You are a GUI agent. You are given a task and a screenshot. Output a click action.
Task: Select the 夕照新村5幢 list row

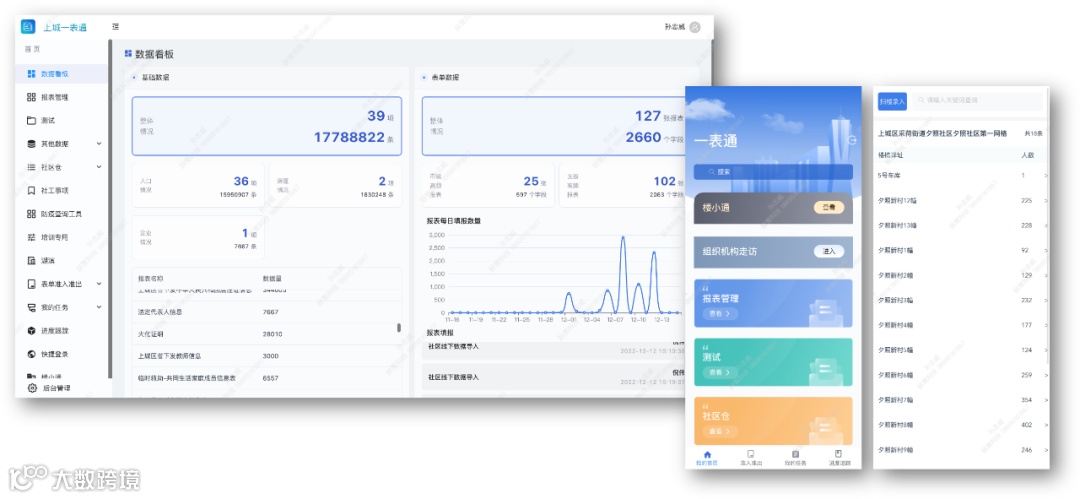962,349
